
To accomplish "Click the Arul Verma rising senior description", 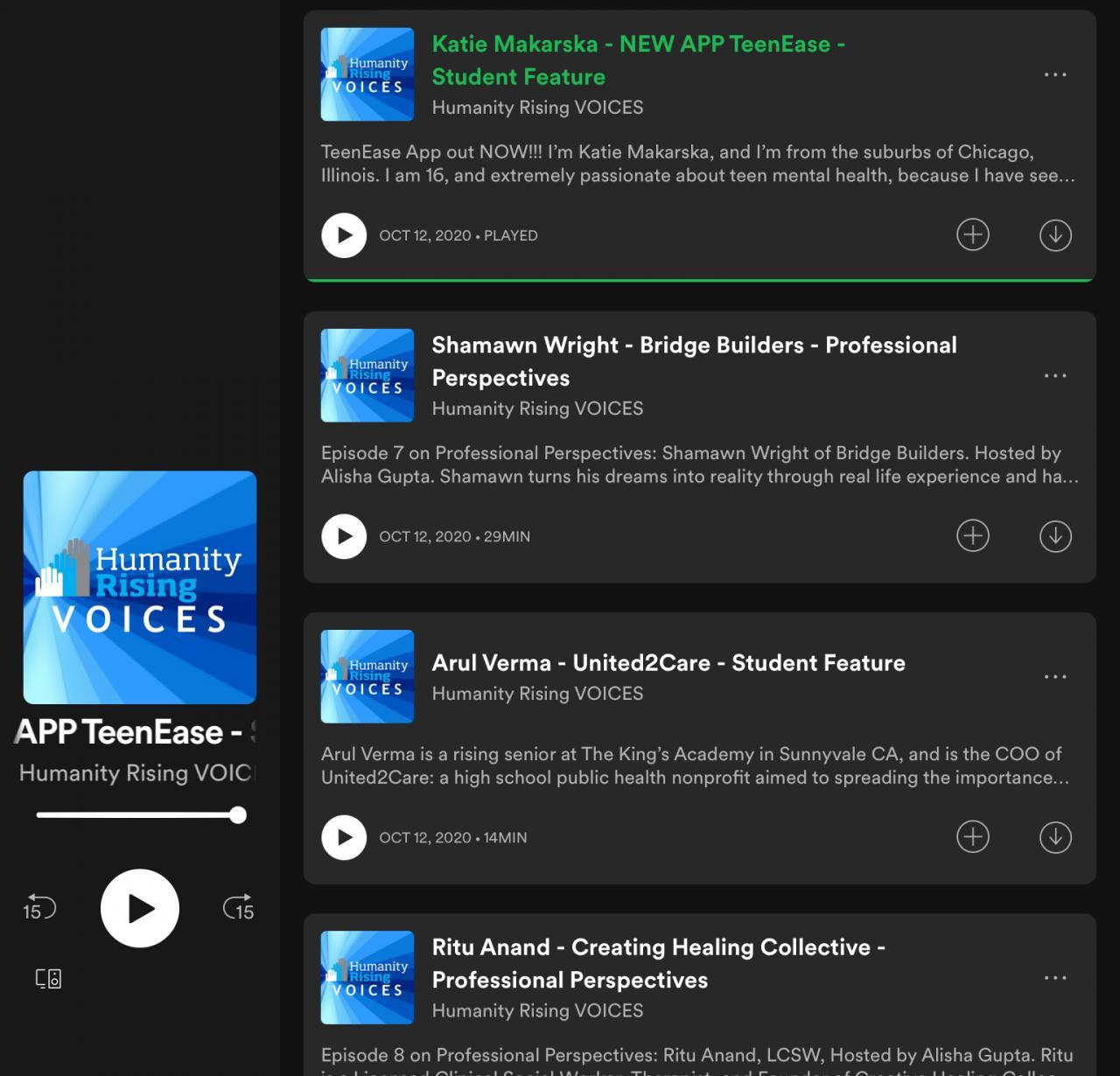I will [x=696, y=765].
